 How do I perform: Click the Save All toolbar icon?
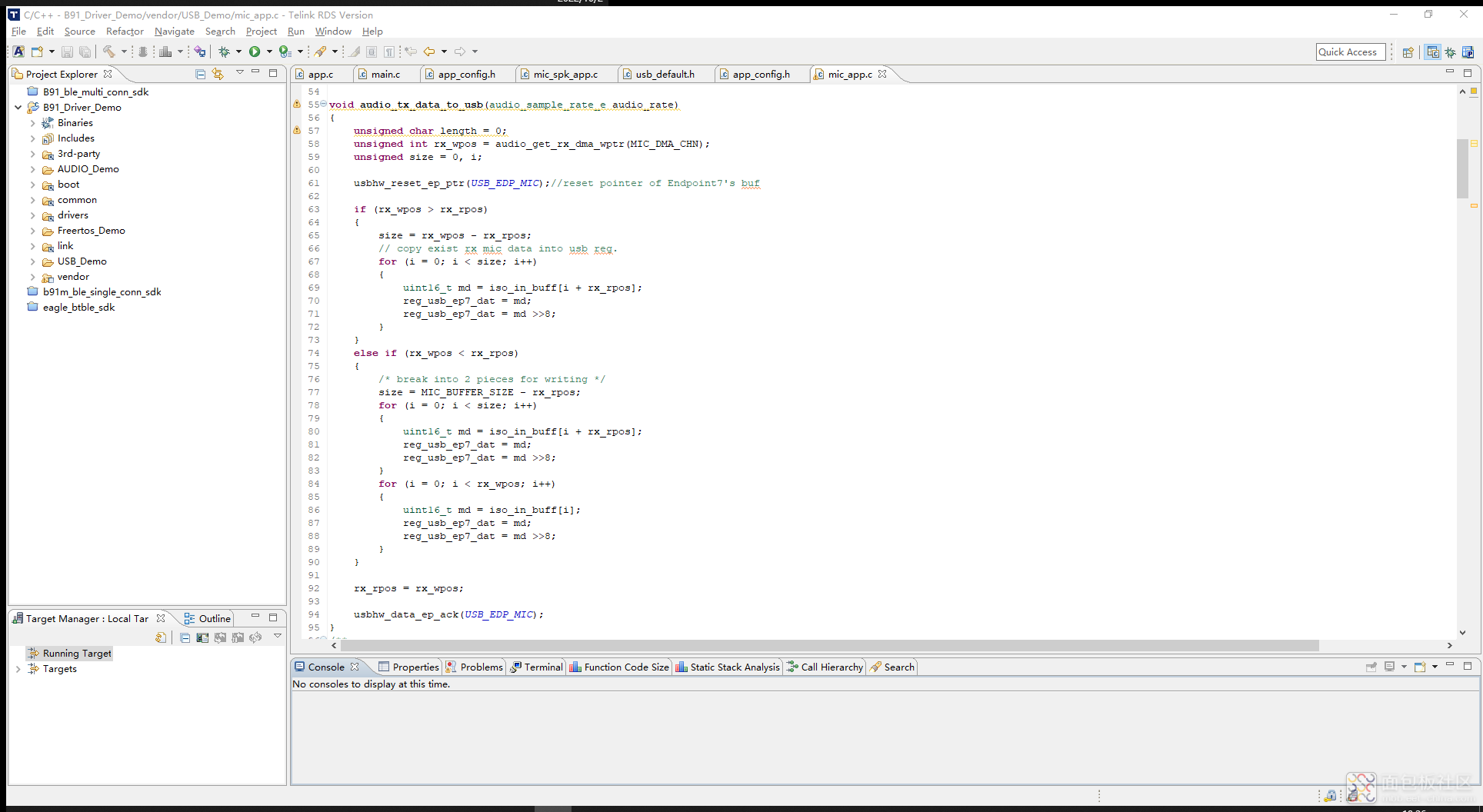tap(85, 52)
